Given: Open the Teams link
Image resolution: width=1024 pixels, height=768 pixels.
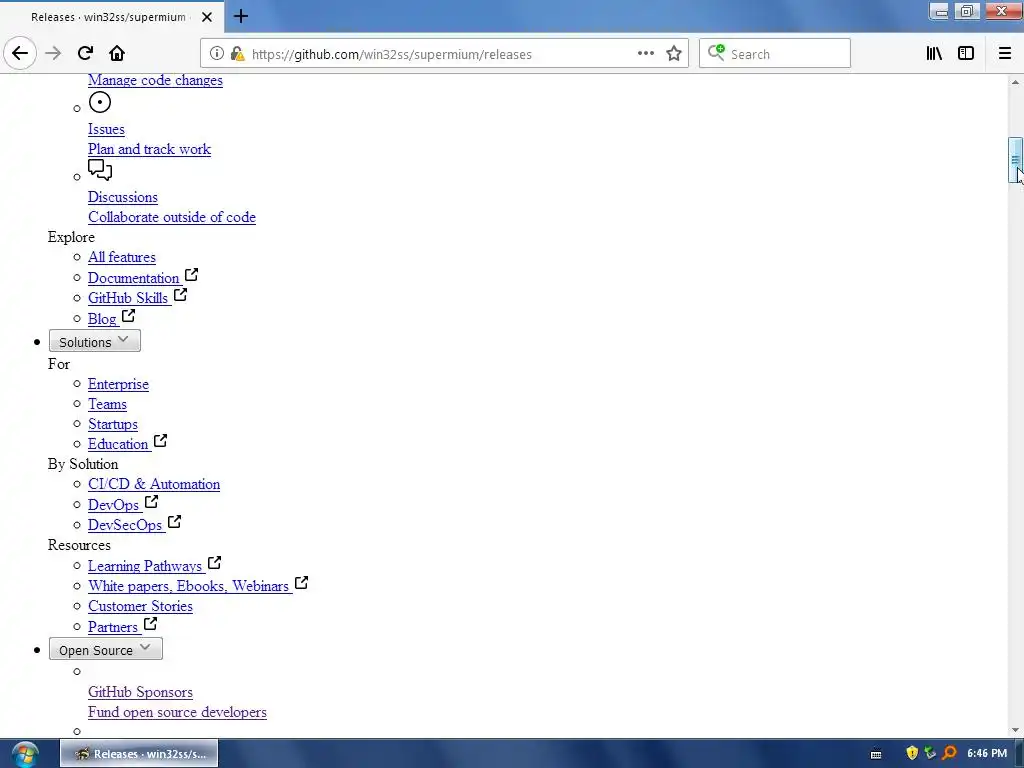Looking at the screenshot, I should [x=108, y=404].
